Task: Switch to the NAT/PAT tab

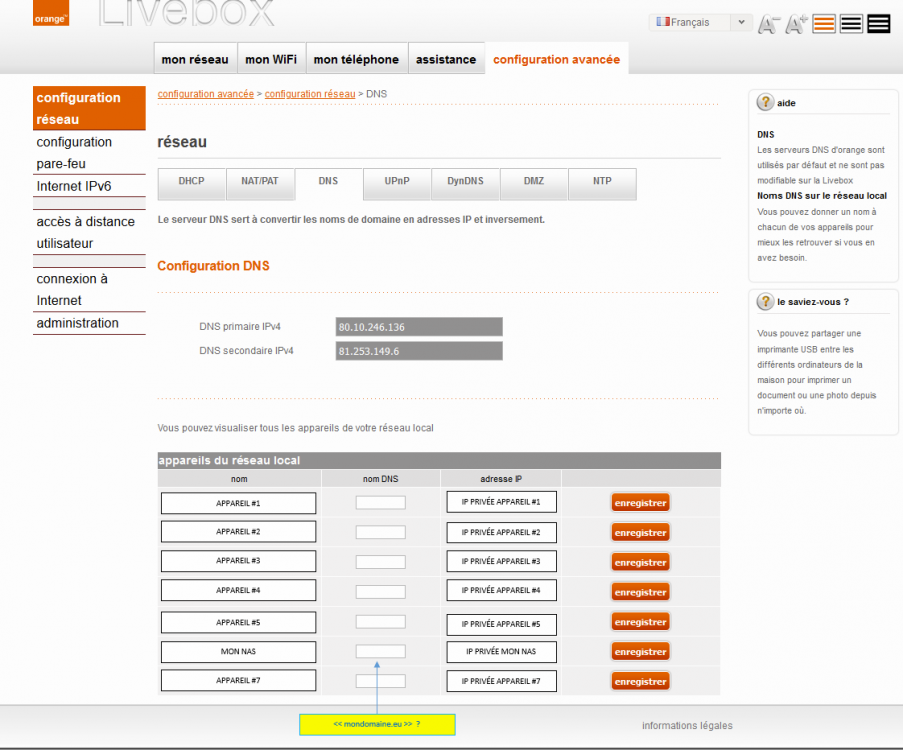Action: [x=260, y=182]
